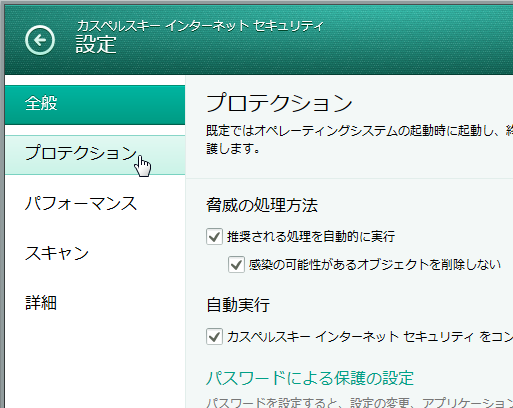
Task: Switch to the パフォーマンス section
Action: tap(95, 203)
